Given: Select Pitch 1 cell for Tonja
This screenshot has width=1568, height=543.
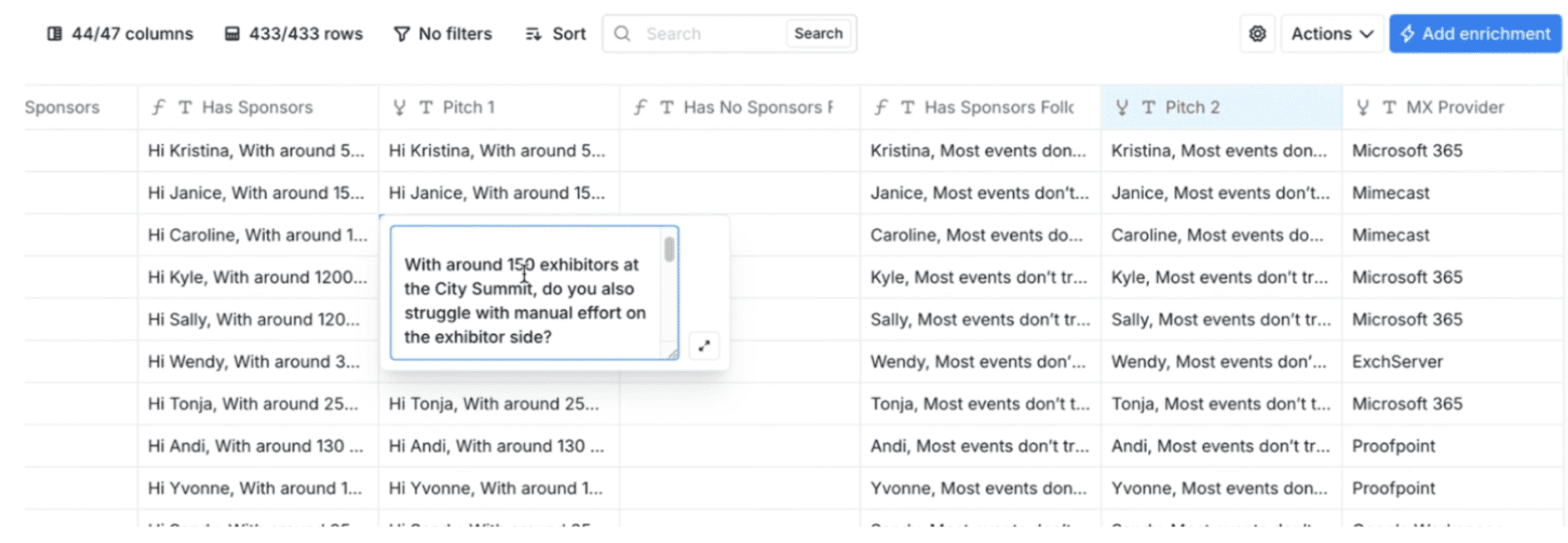Looking at the screenshot, I should pos(499,404).
